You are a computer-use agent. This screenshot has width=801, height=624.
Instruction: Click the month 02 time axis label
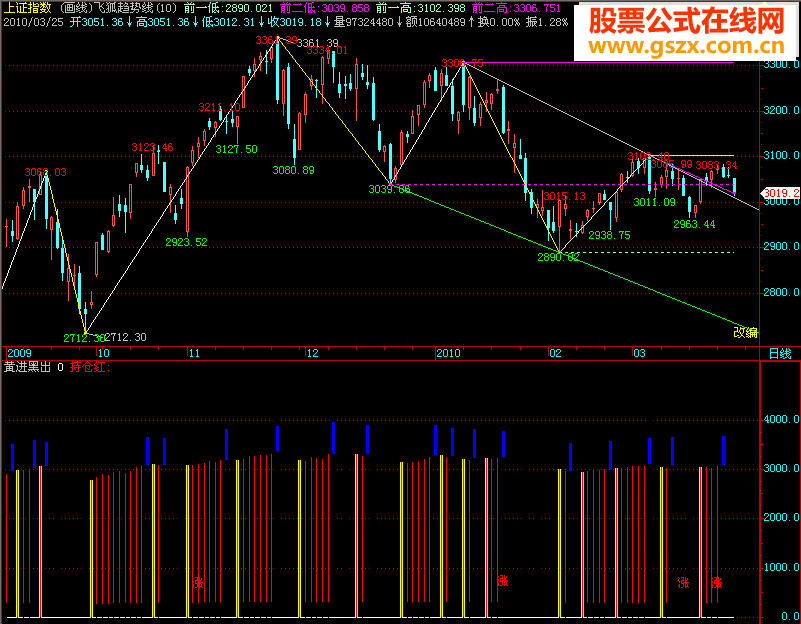pos(555,353)
